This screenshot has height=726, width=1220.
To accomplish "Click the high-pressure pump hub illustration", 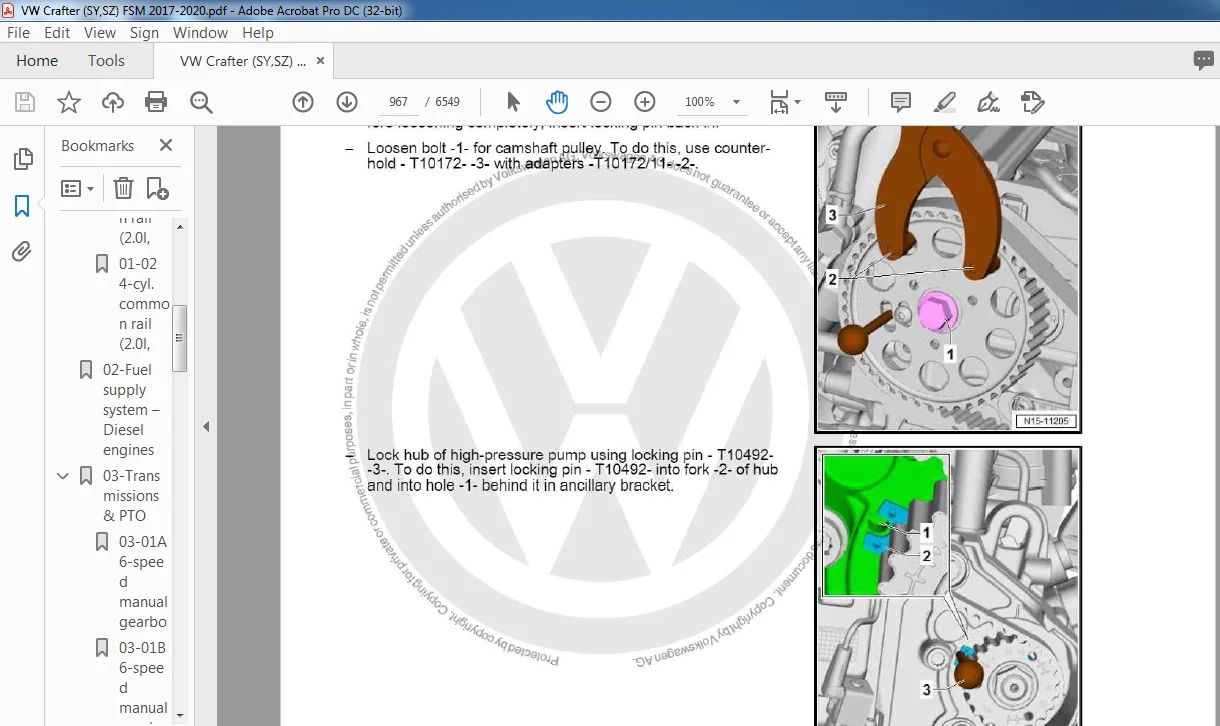I will (x=948, y=587).
